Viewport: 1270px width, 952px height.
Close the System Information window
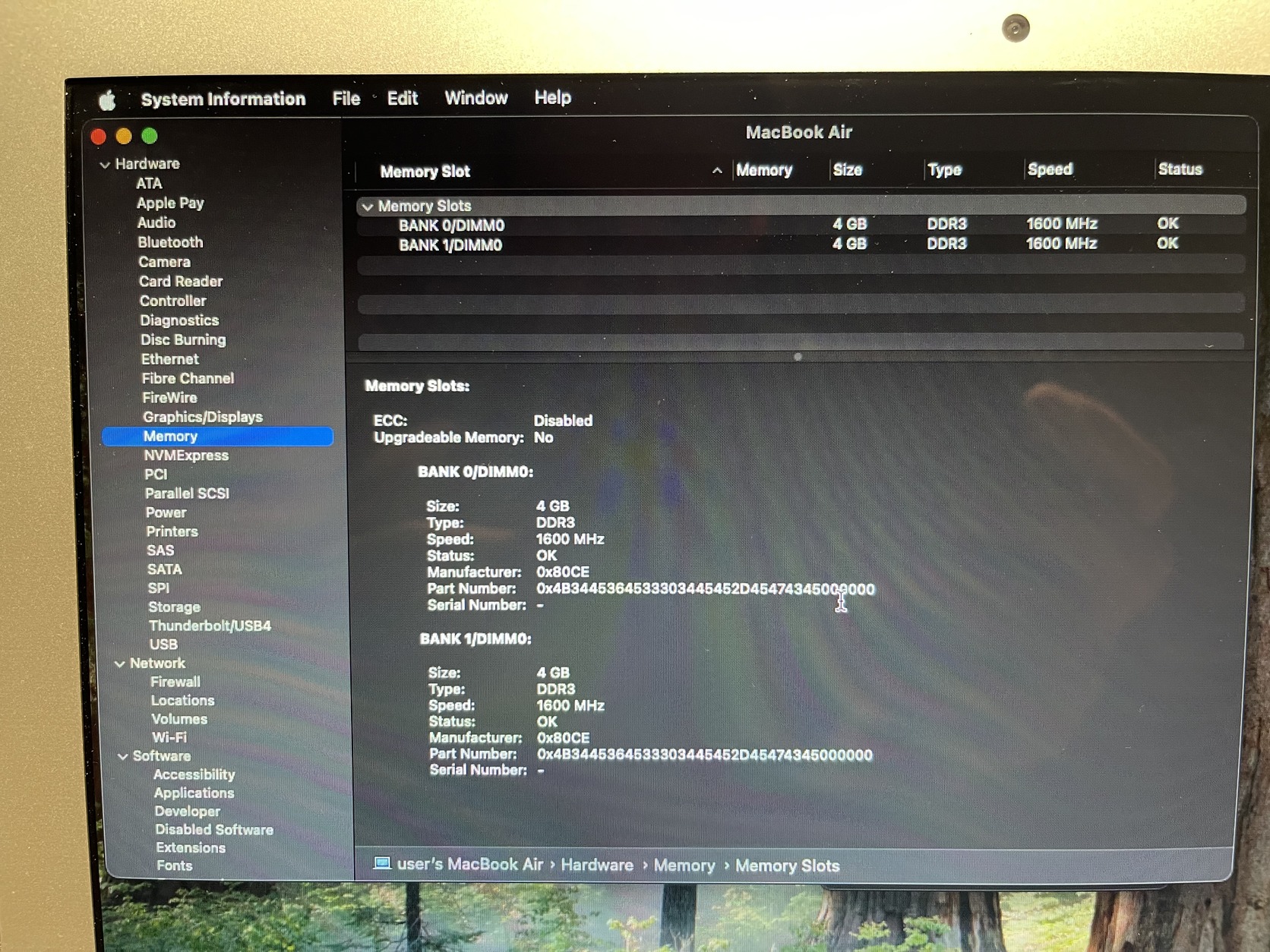click(x=99, y=137)
